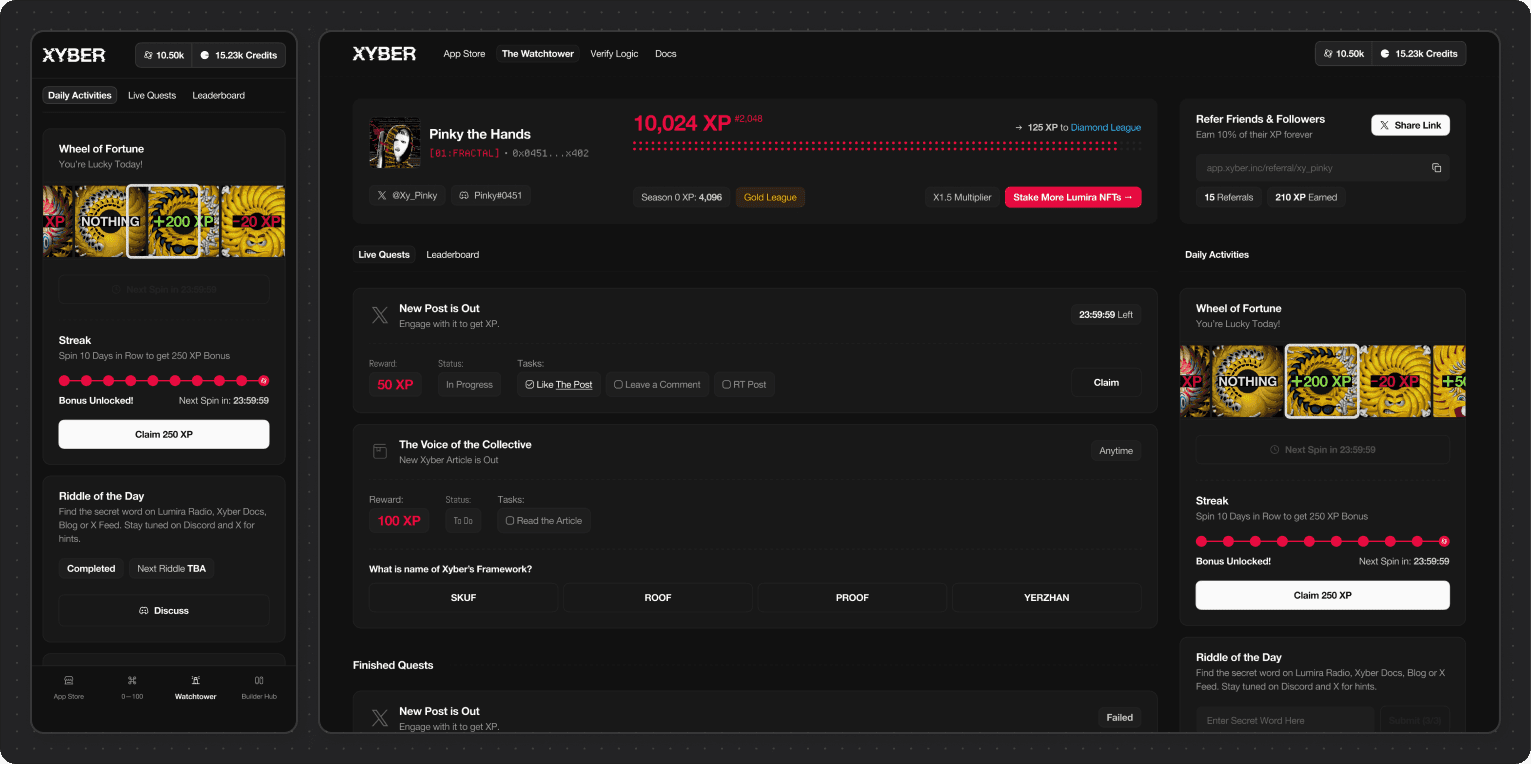Click the credits coin icon in mobile header
The height and width of the screenshot is (764, 1531).
205,55
